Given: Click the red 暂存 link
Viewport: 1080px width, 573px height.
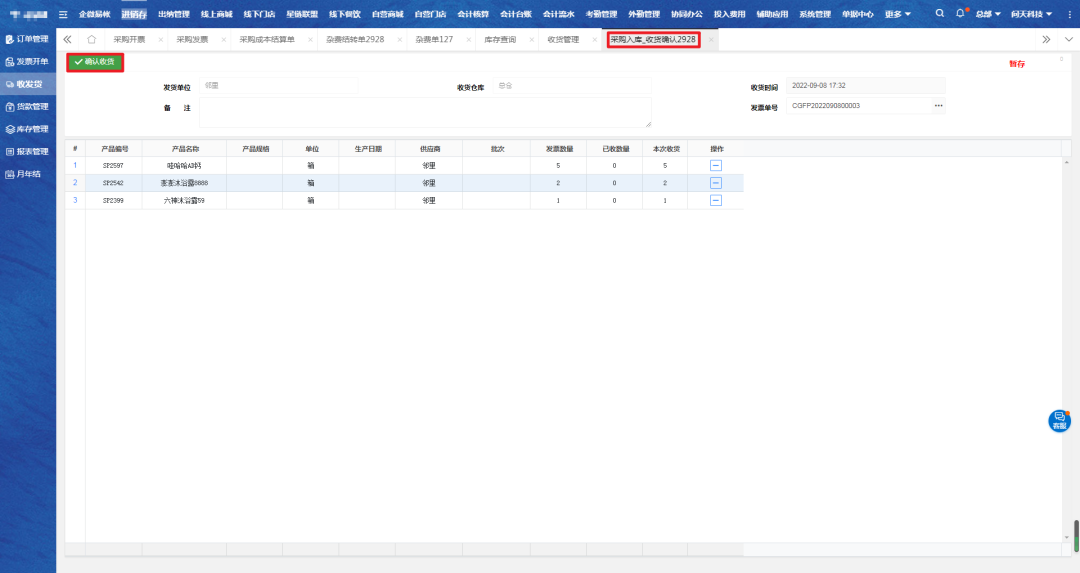Looking at the screenshot, I should click(x=1017, y=64).
